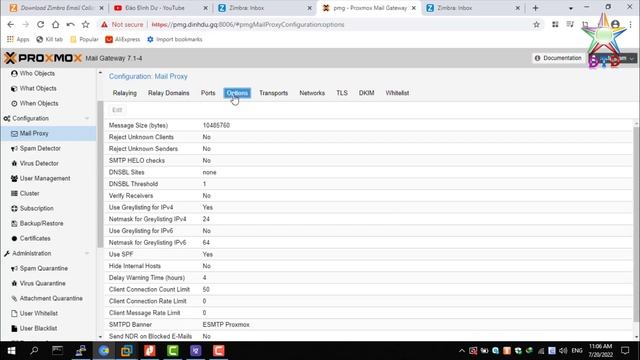Screen dimensions: 640x360
Task: Click sidebar scroll-up arrow
Action: pos(100,73)
